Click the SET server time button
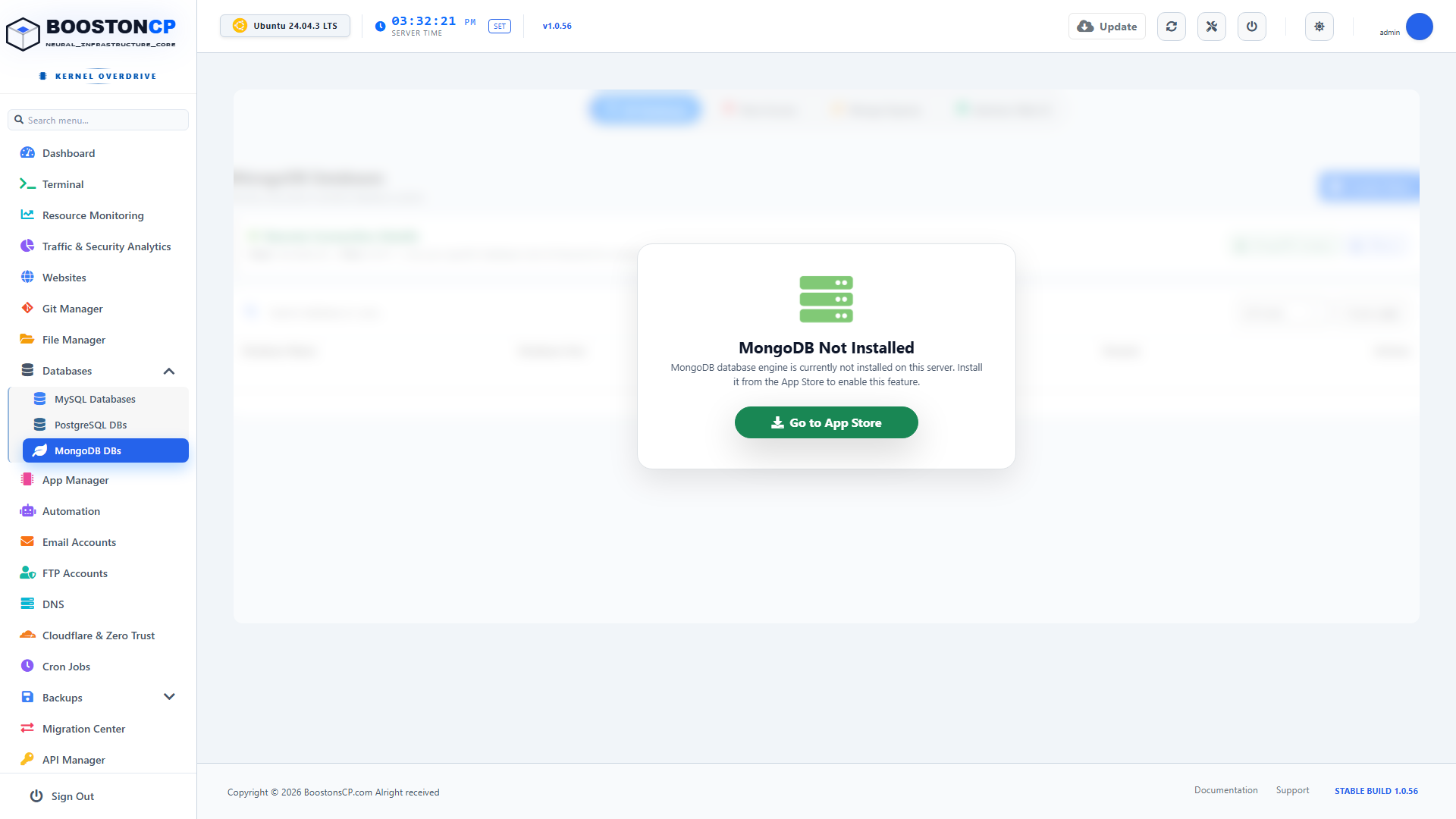The height and width of the screenshot is (819, 1456). [x=500, y=27]
